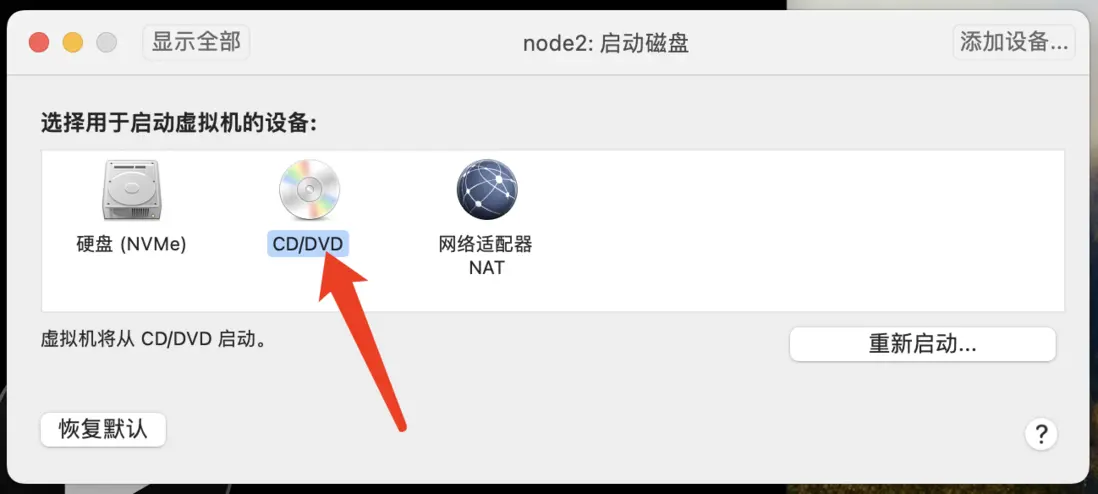Click the 恢复默认 button
The height and width of the screenshot is (494, 1098).
coord(104,430)
